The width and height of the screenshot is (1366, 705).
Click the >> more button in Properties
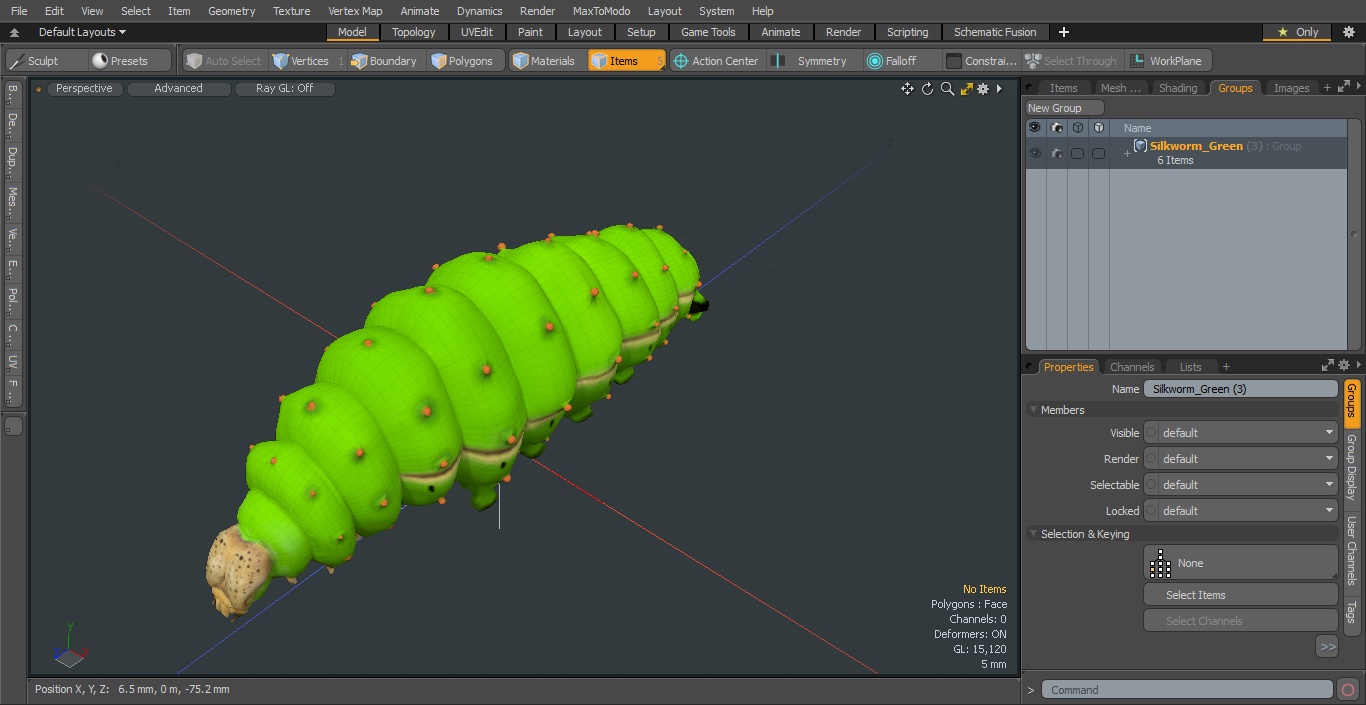tap(1327, 647)
